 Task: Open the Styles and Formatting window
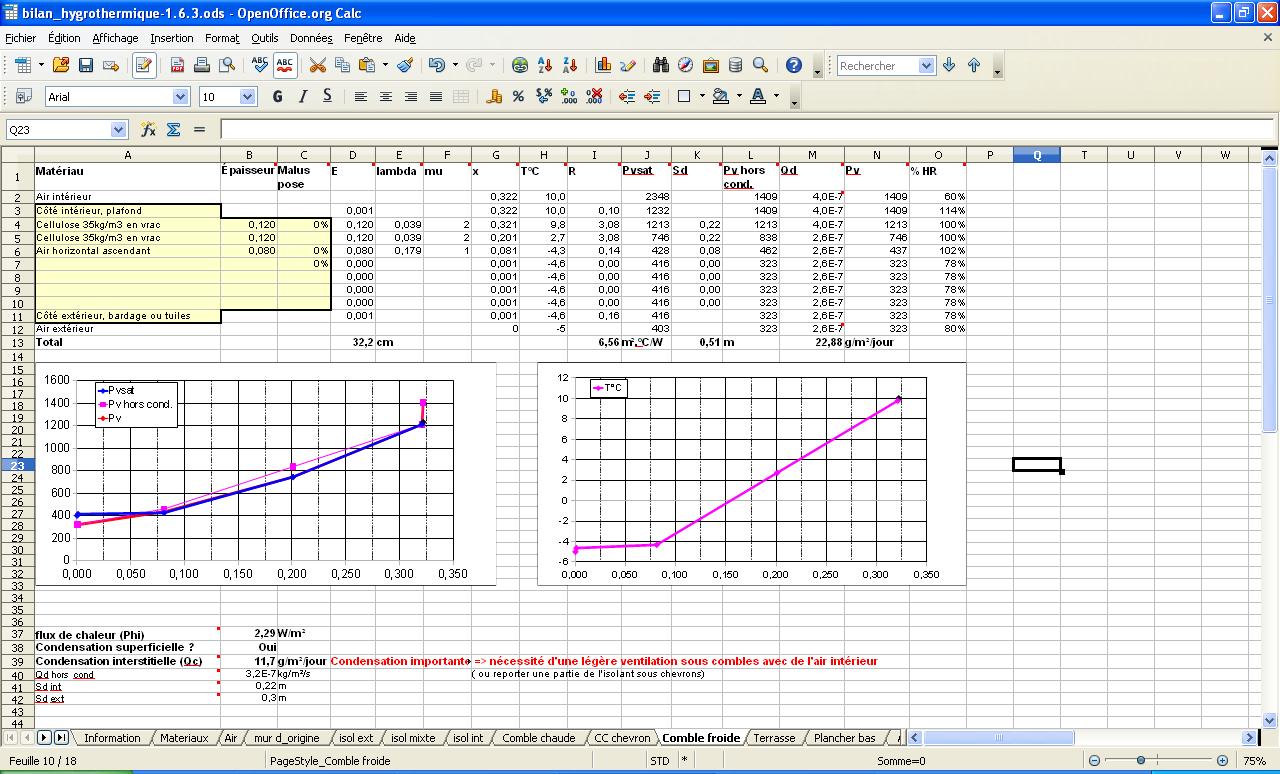tap(24, 96)
